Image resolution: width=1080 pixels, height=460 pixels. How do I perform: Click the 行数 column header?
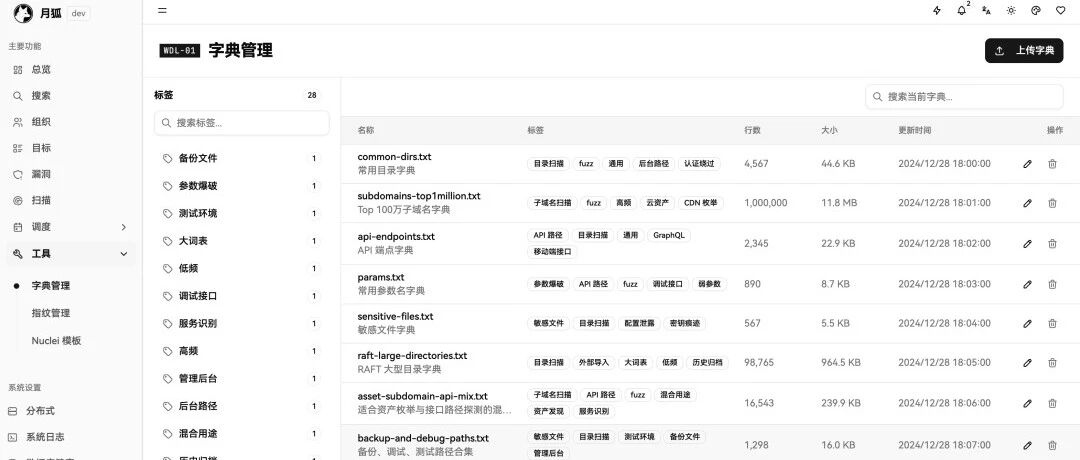click(752, 130)
